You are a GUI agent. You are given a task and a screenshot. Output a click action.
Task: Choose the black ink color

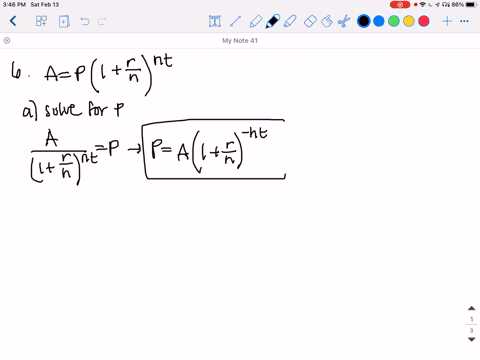pyautogui.click(x=364, y=21)
